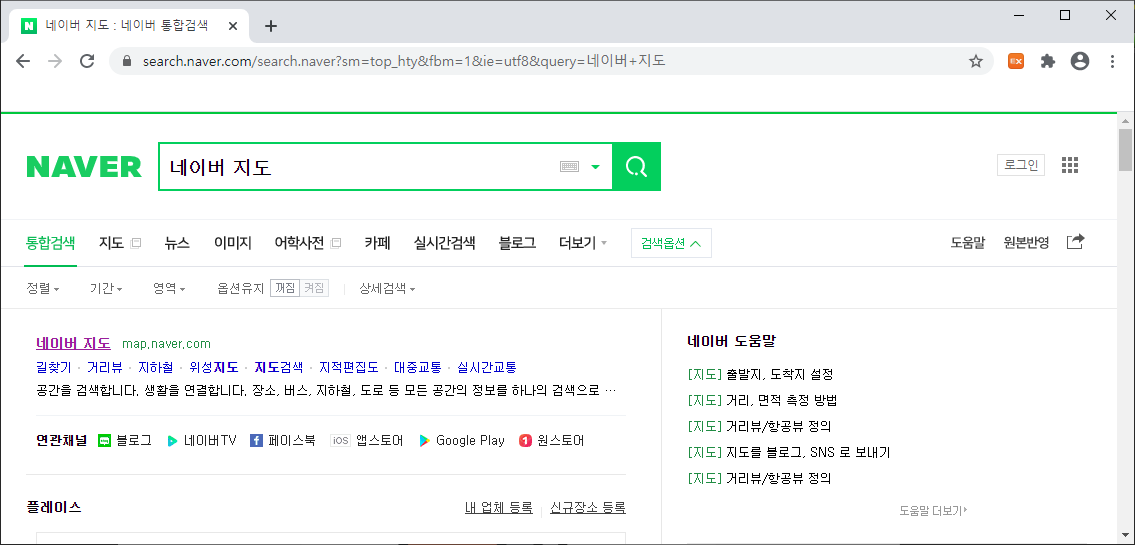The width and height of the screenshot is (1135, 545).
Task: Select the 통합검색 tab
Action: click(x=51, y=243)
